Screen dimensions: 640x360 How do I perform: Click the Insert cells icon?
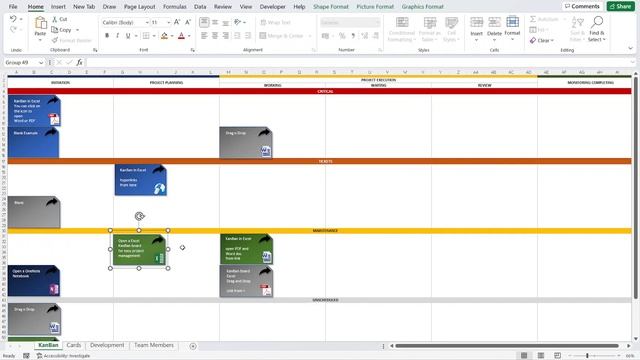coord(476,22)
